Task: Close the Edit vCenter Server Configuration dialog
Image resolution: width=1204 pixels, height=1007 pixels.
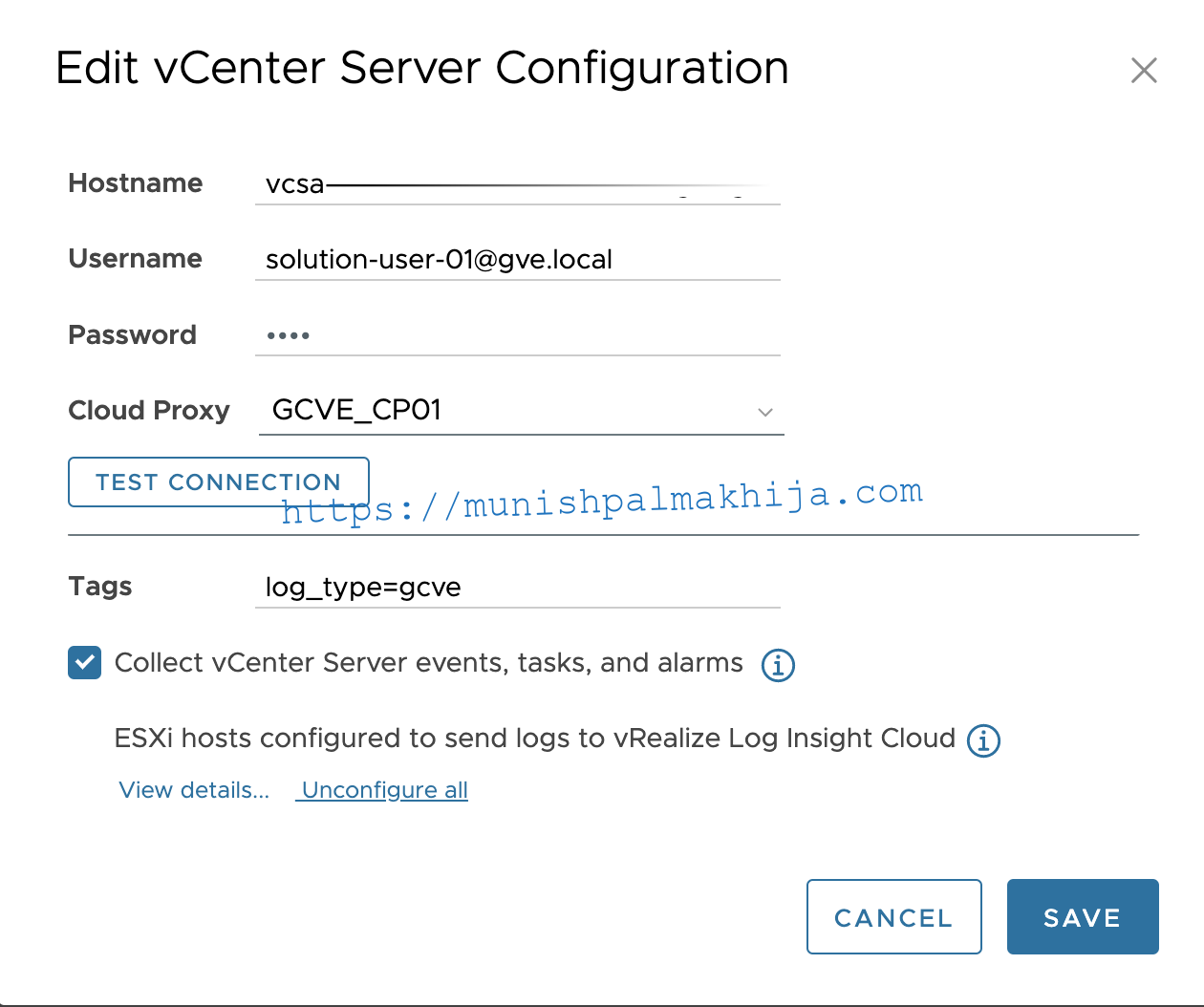Action: tap(1144, 70)
